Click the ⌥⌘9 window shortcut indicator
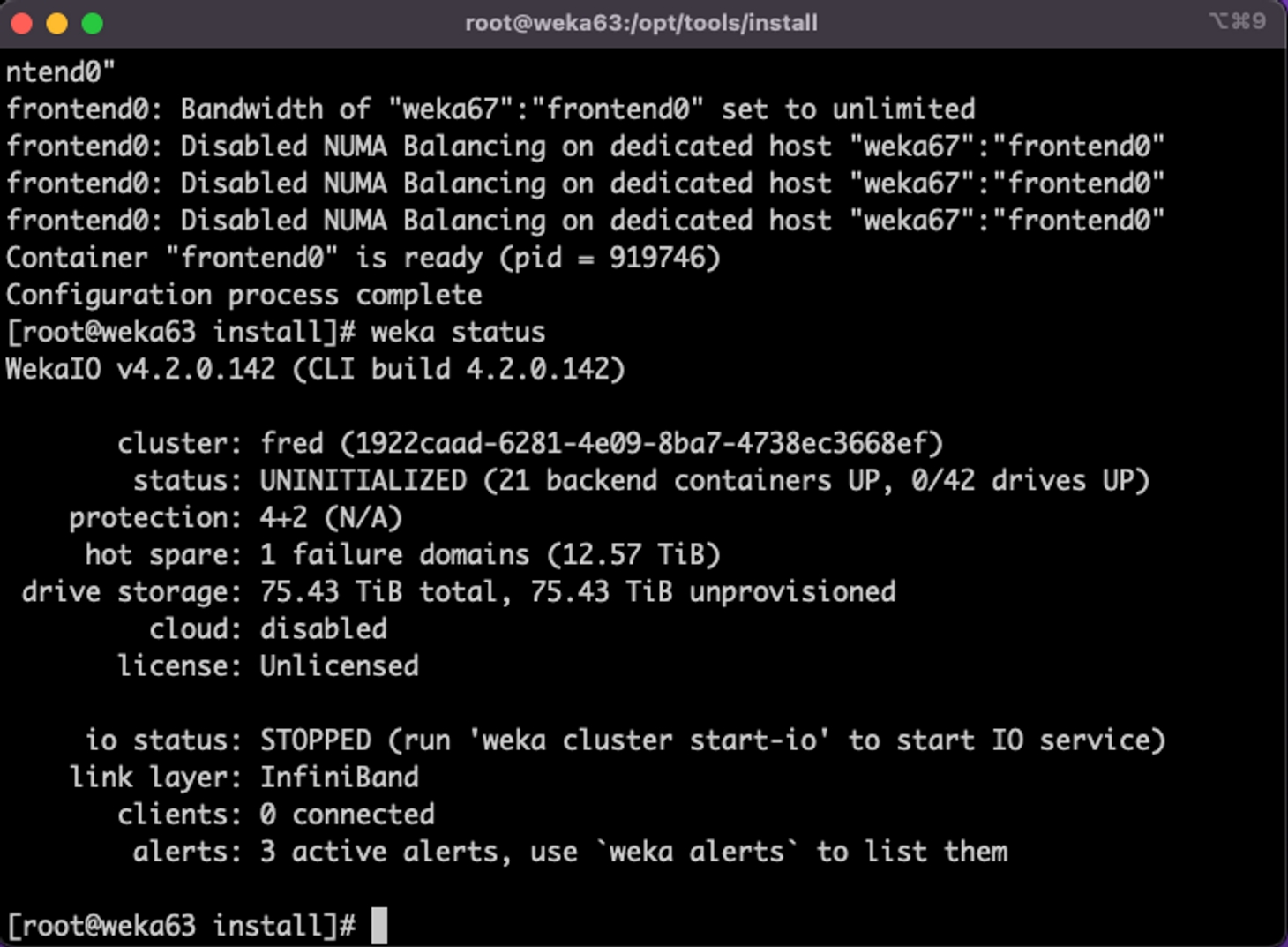The image size is (1288, 947). pos(1237,21)
